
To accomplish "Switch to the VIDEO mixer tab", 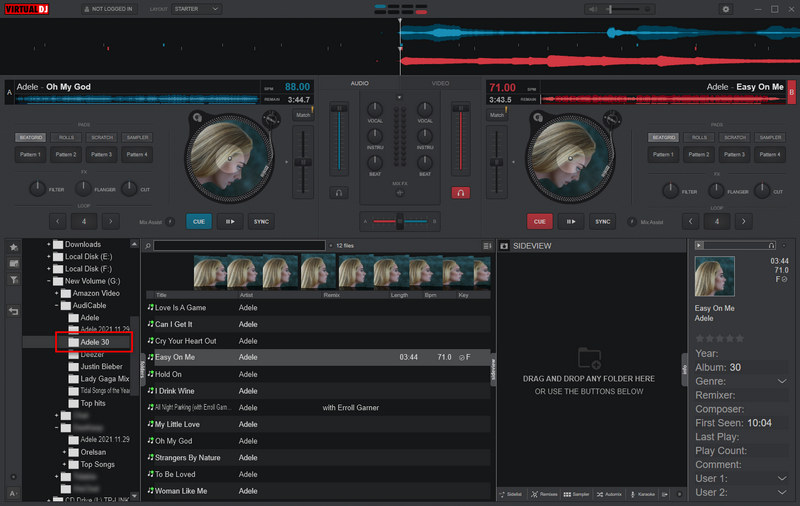I will click(440, 83).
